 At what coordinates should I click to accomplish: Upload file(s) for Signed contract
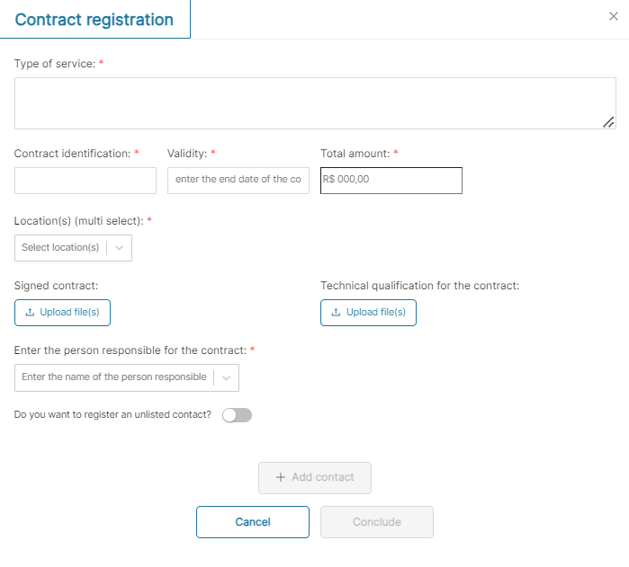coord(62,313)
